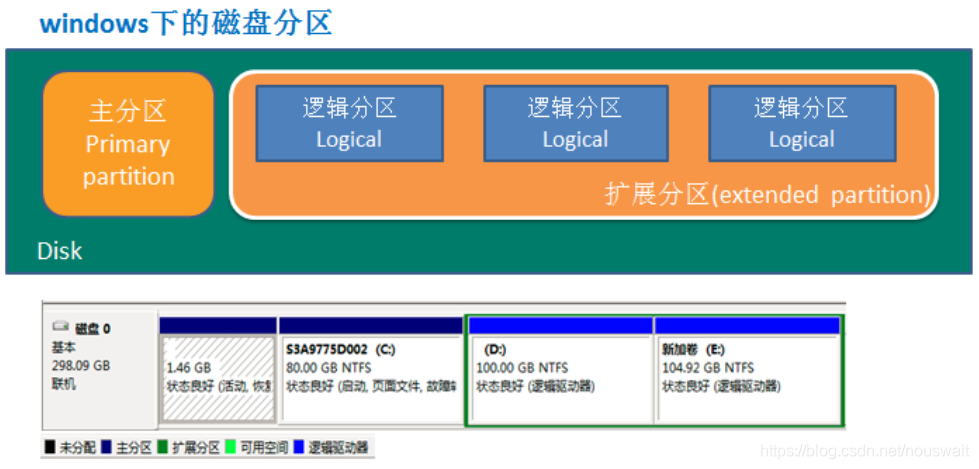Select the (D:) 100.00 GB logical drive
979x469 pixels.
561,379
